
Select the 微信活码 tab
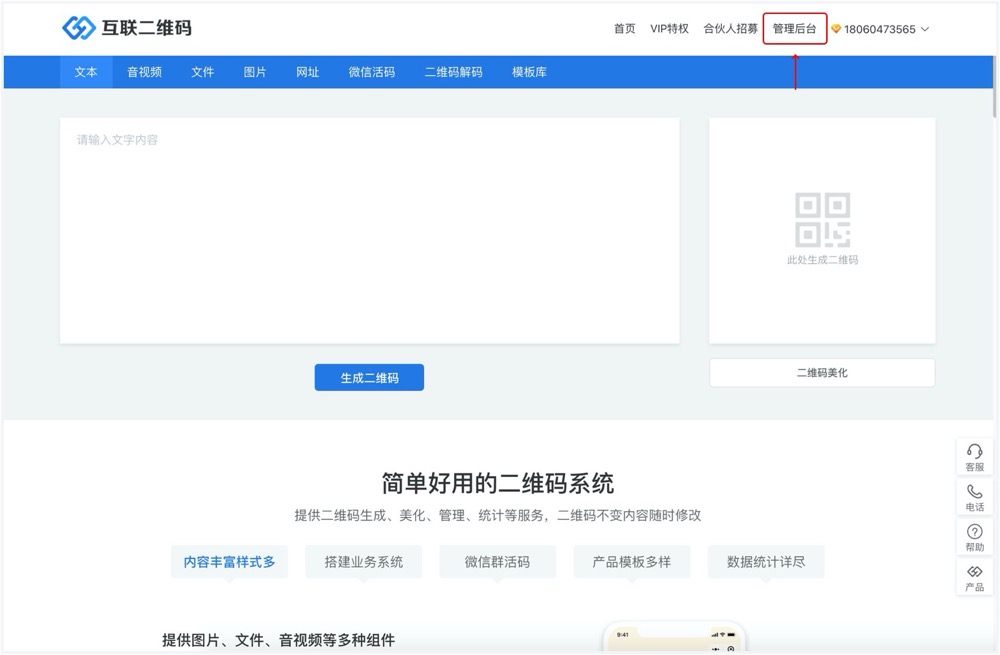[x=371, y=72]
